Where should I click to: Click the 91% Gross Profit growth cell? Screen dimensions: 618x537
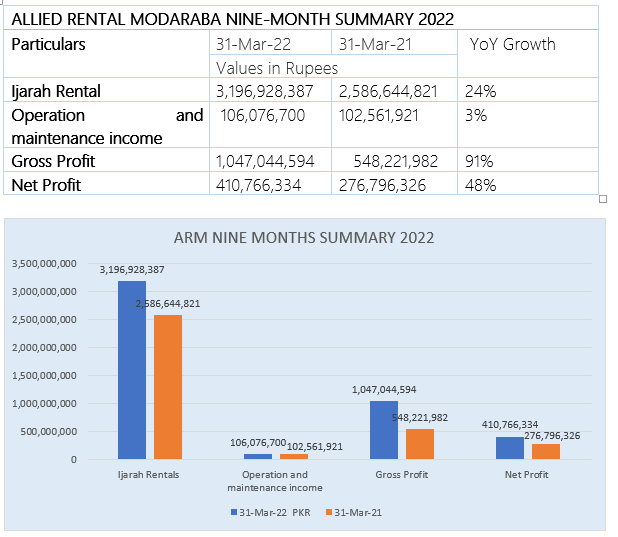[x=480, y=161]
